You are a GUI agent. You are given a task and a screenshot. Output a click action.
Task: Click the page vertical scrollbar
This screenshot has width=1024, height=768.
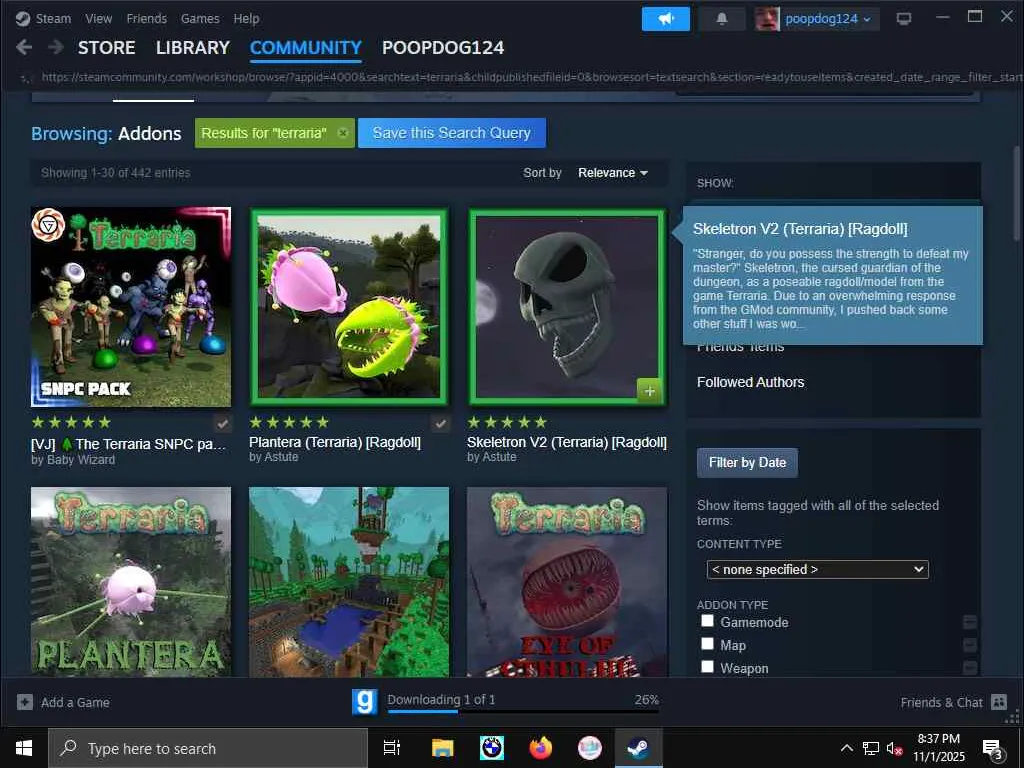pos(1017,193)
